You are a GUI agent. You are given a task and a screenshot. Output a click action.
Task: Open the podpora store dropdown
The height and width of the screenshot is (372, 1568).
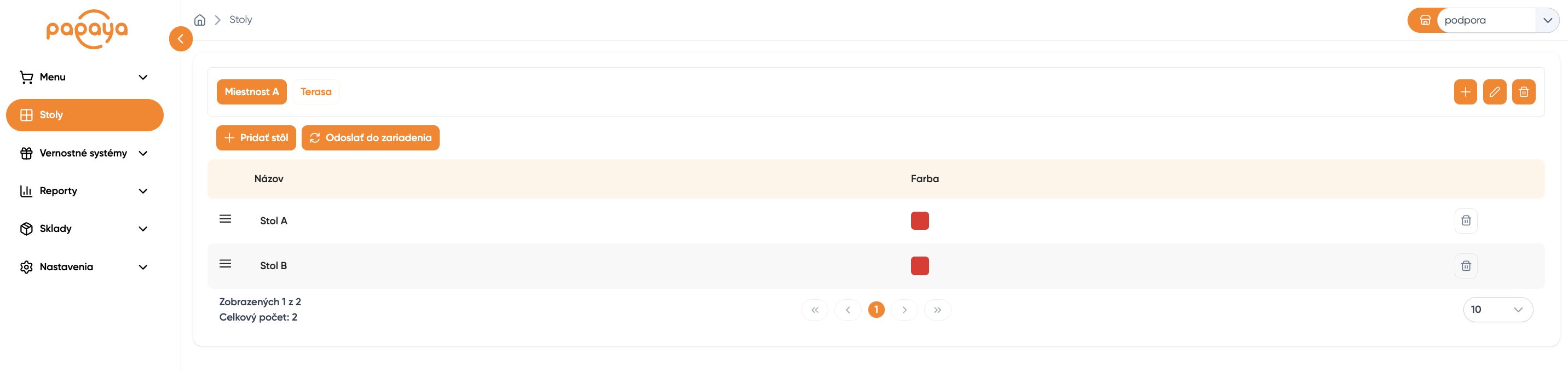click(1547, 20)
